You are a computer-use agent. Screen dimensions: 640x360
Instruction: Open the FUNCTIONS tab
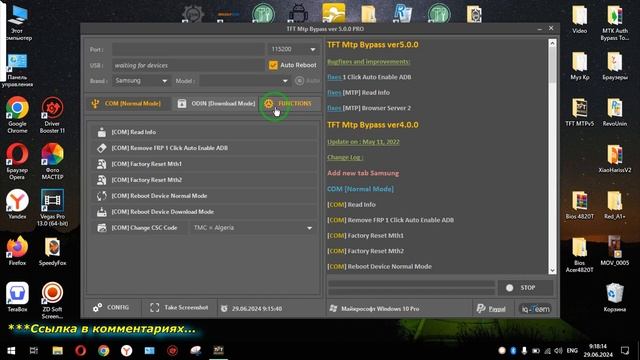pos(290,104)
